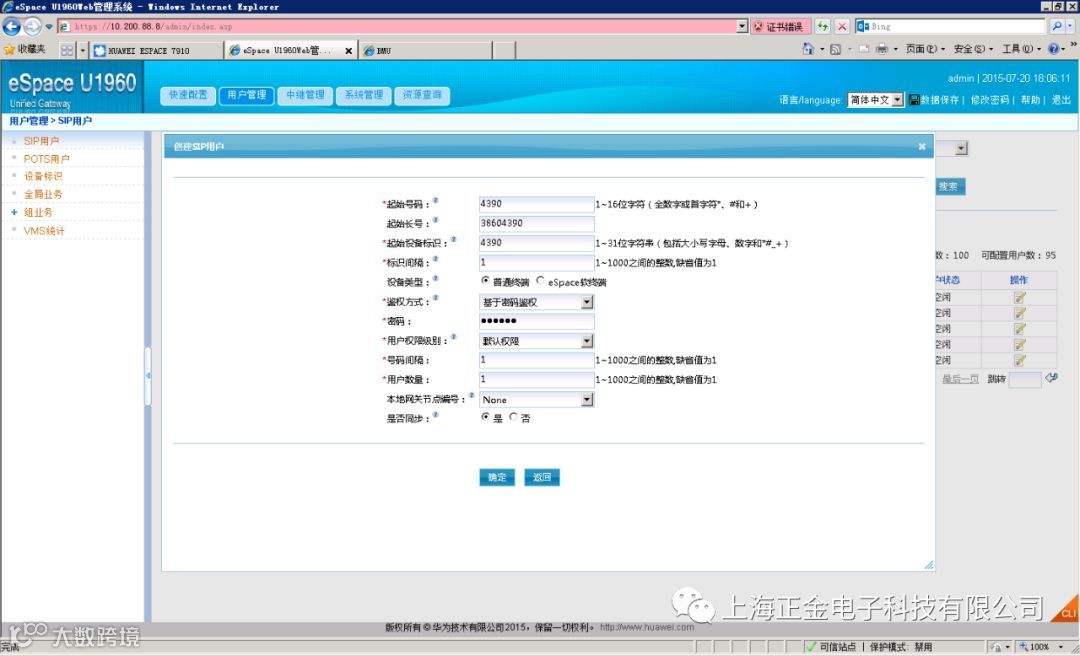Click the address bar stop (X) icon
The image size is (1080, 656).
click(x=842, y=27)
